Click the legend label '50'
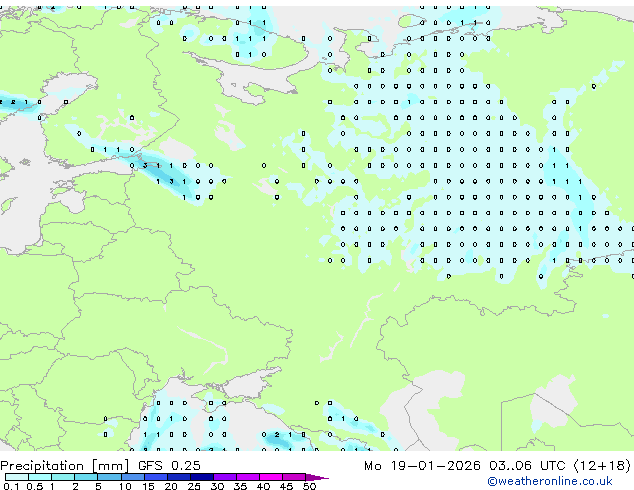 309,486
